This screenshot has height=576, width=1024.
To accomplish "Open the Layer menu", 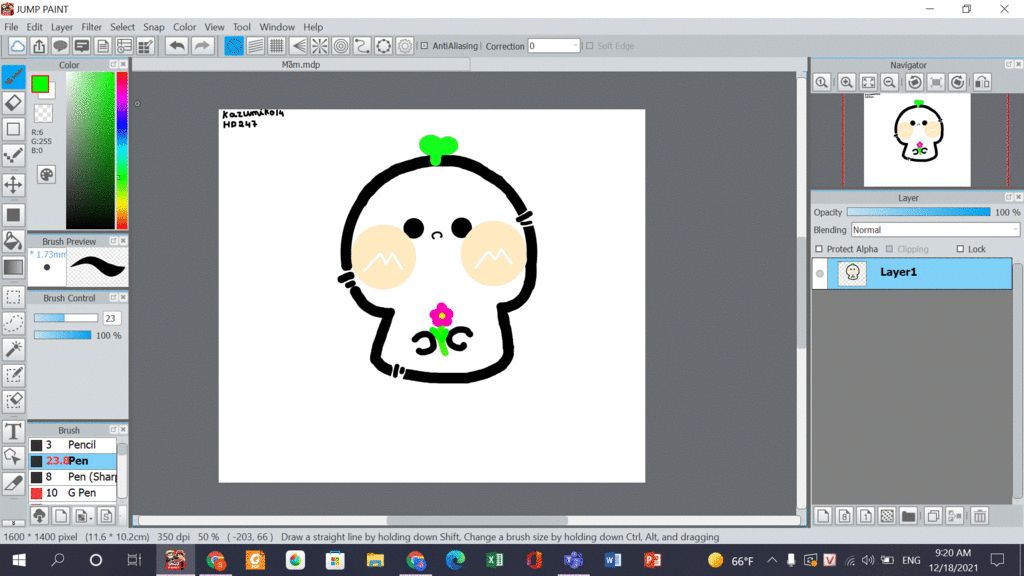I will (x=62, y=27).
